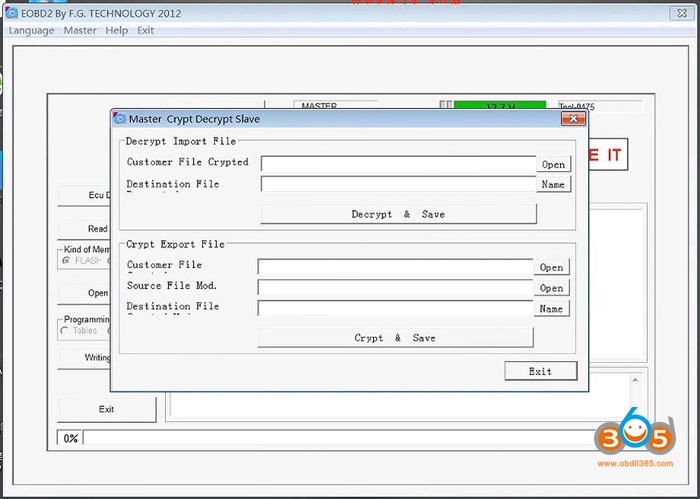Click the EOBD2 app icon in title bar
The height and width of the screenshot is (499, 700).
click(x=11, y=13)
